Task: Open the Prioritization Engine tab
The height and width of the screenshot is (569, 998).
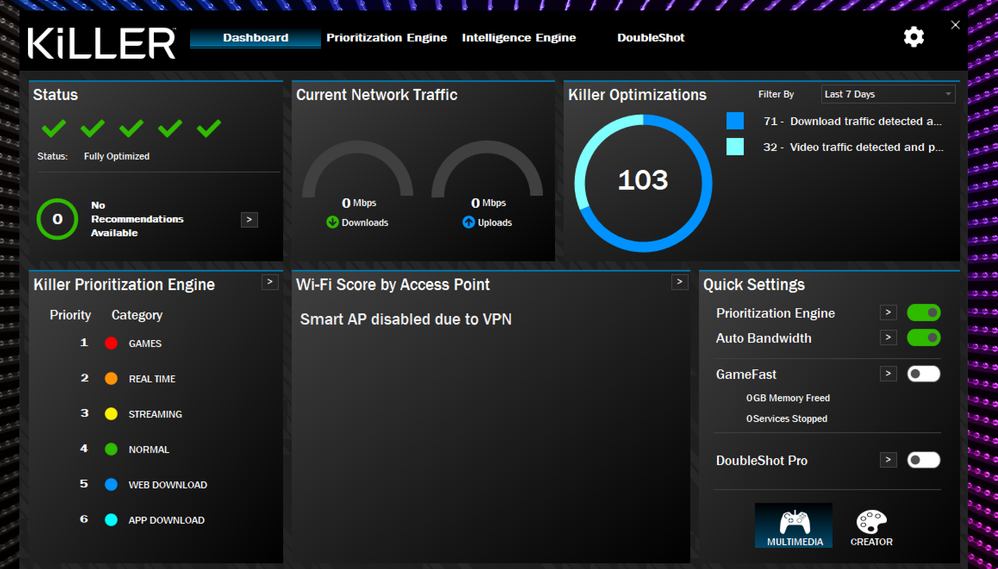Action: click(x=386, y=38)
